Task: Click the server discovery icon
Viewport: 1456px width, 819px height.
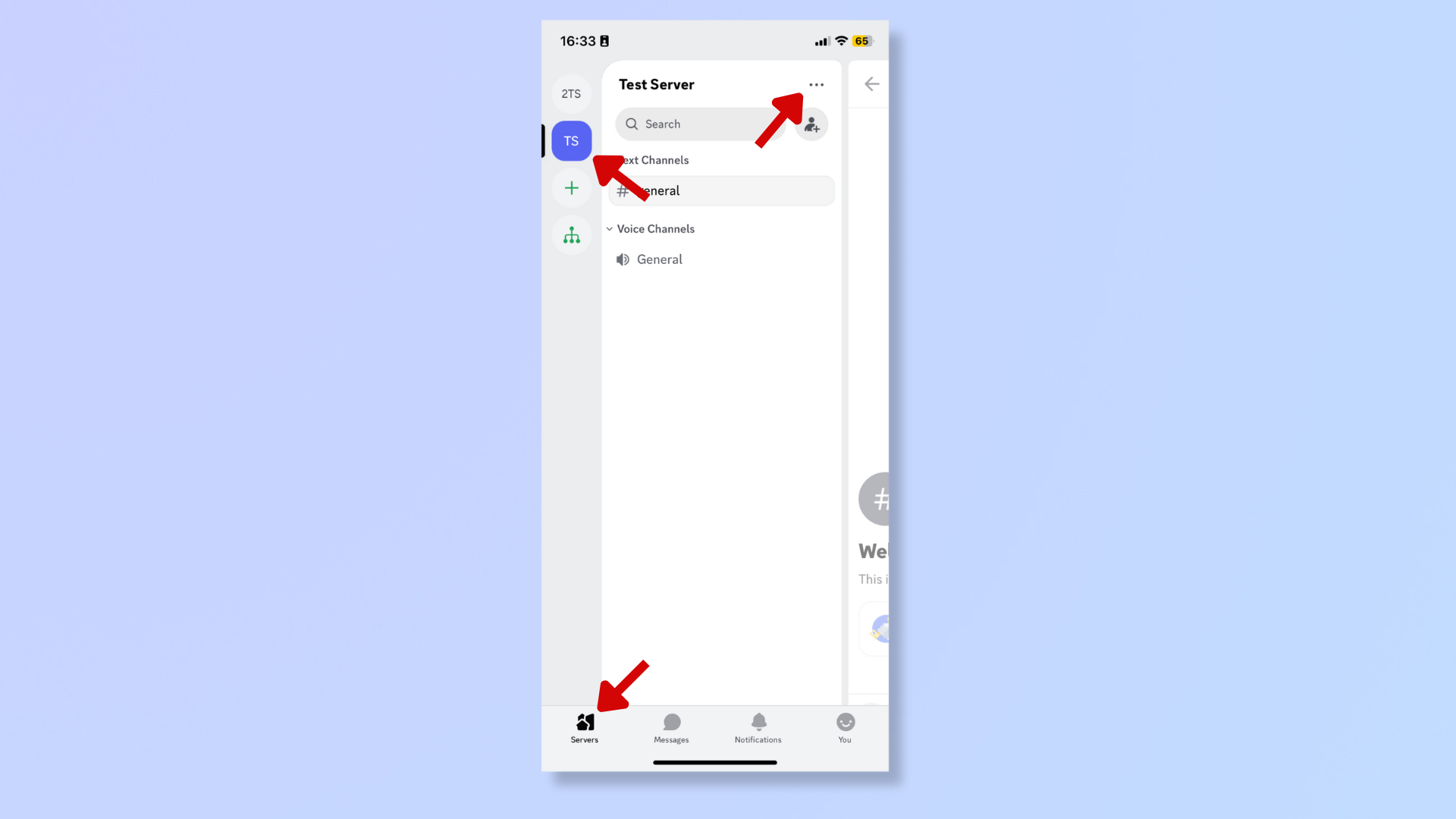Action: click(x=570, y=235)
